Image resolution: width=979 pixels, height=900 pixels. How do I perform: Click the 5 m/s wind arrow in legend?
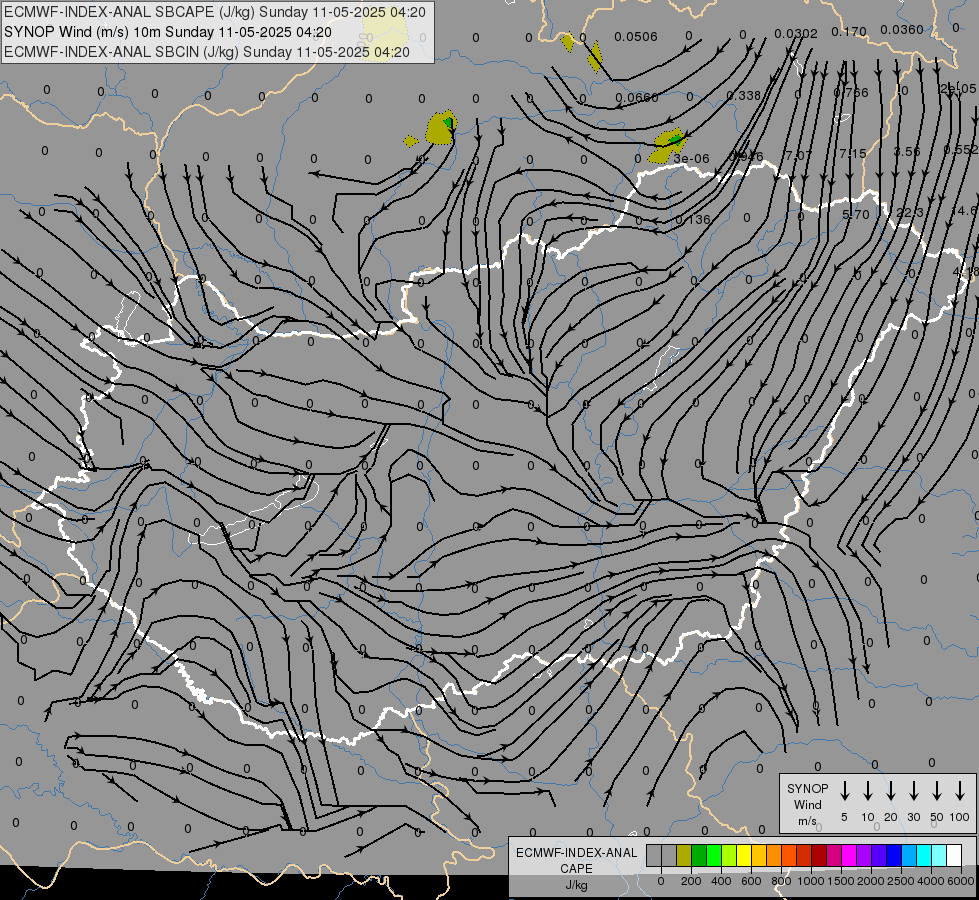844,790
